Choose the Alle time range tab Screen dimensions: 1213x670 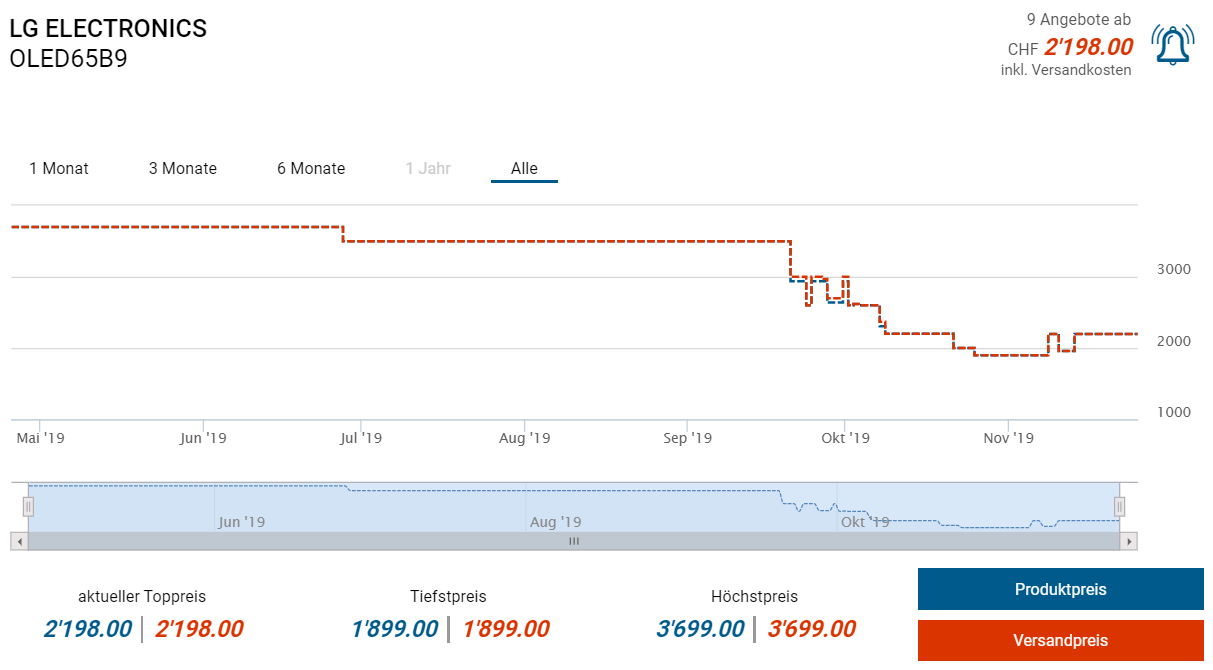[524, 168]
